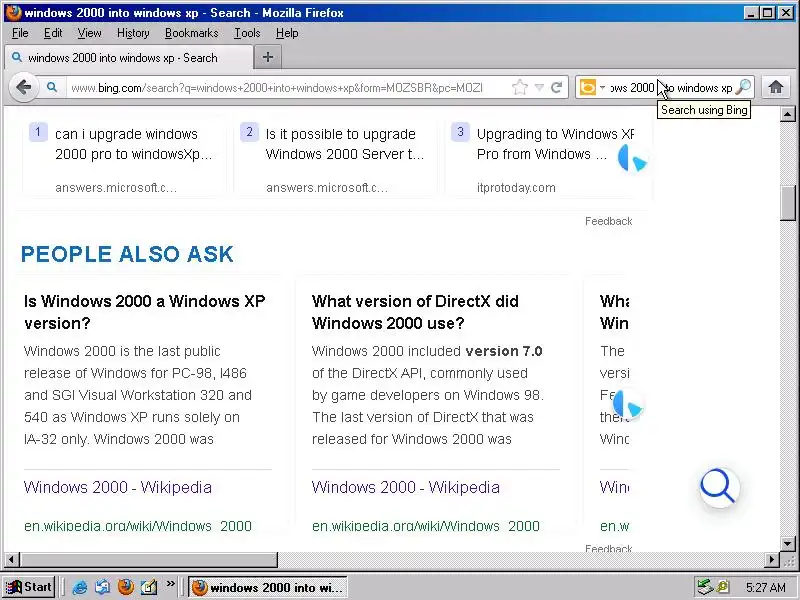The image size is (800, 600).
Task: Open 'What version of DirectX did Windows 2000 use?'
Action: pos(415,312)
